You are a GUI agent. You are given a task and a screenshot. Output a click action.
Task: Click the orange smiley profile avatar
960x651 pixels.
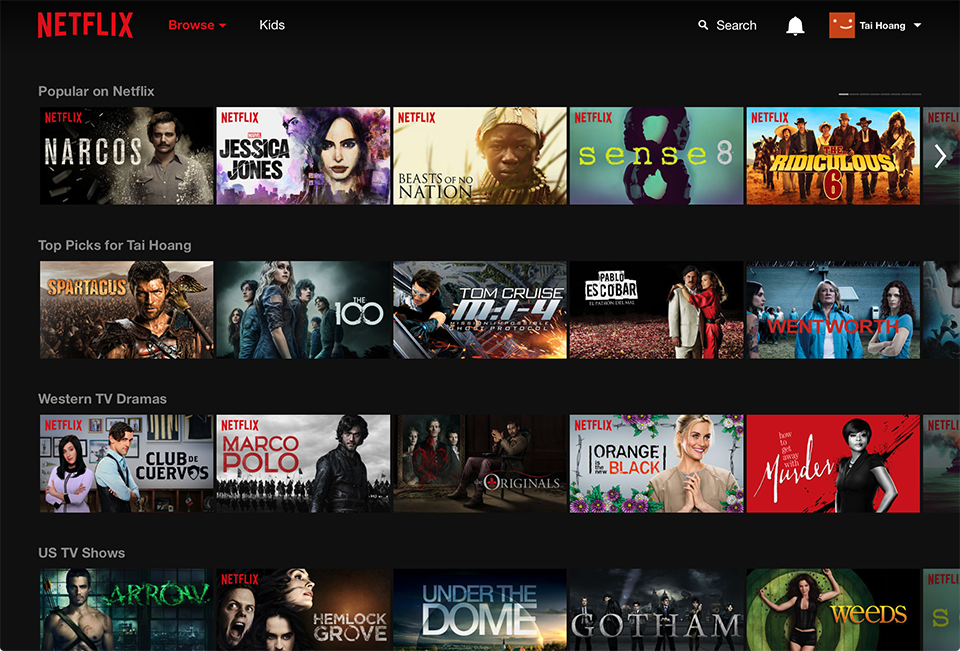pos(841,25)
